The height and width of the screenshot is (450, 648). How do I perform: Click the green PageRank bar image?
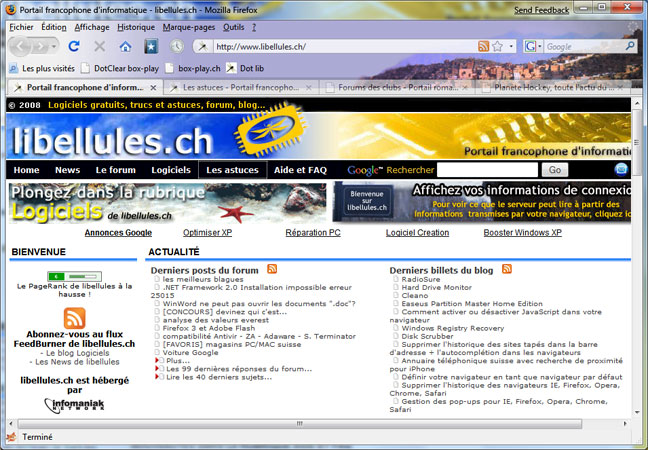[x=74, y=276]
